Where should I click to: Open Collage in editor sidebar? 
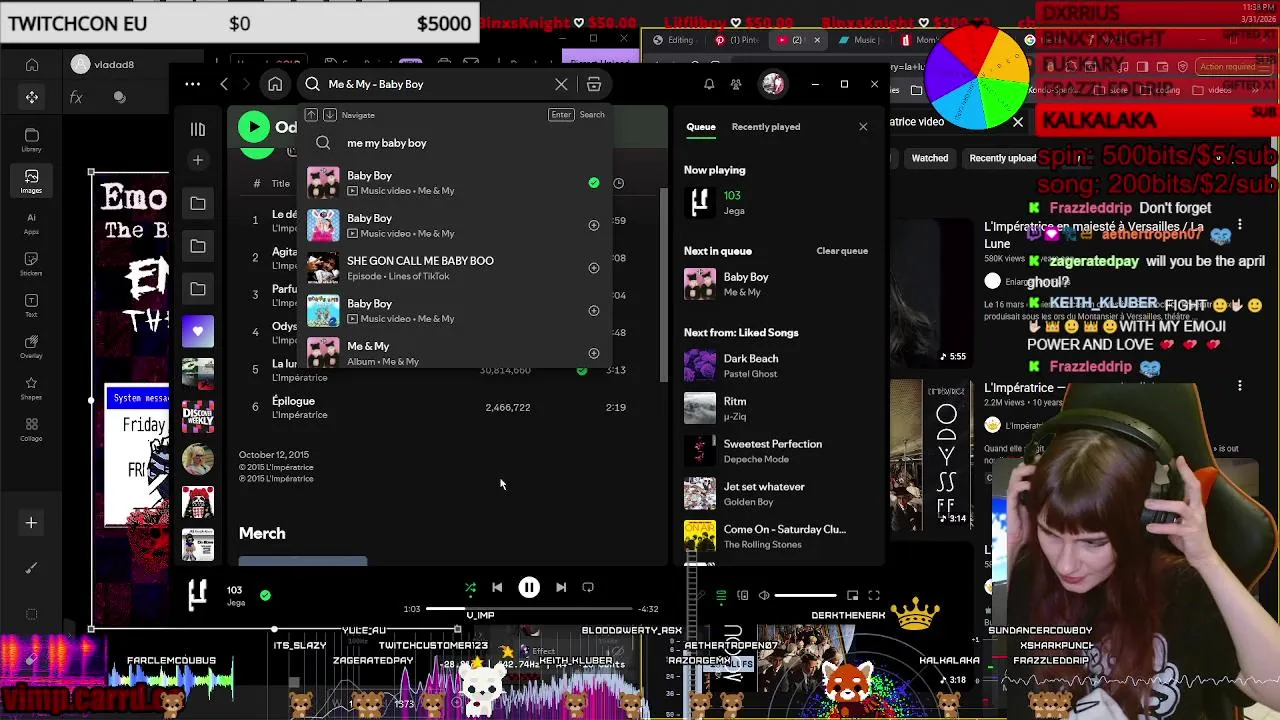31,430
